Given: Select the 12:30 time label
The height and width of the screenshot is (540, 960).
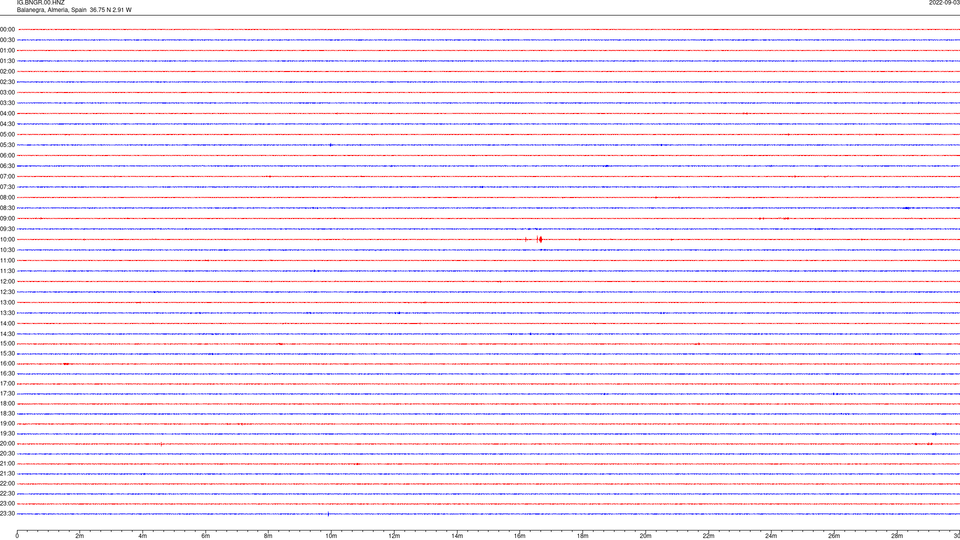Looking at the screenshot, I should (x=7, y=292).
